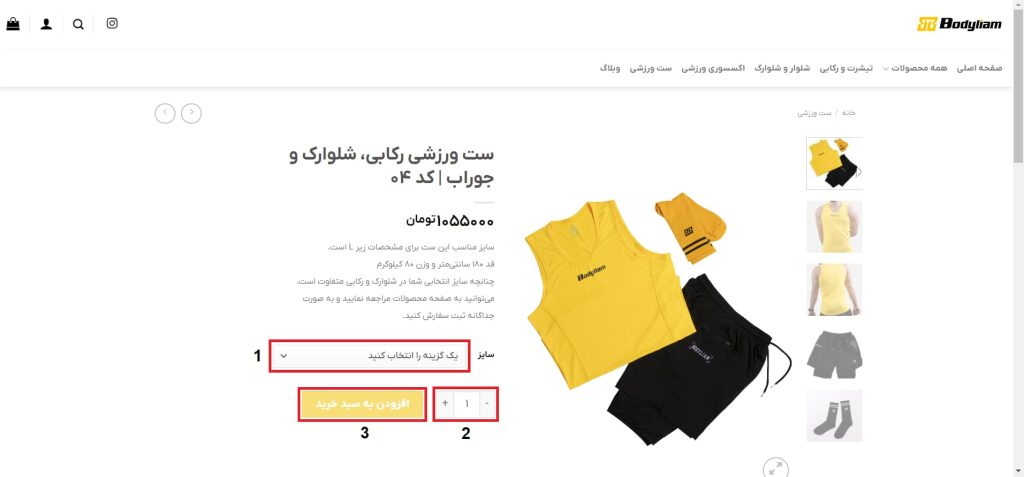The height and width of the screenshot is (477, 1024).
Task: Open the user account icon
Action: click(x=46, y=24)
